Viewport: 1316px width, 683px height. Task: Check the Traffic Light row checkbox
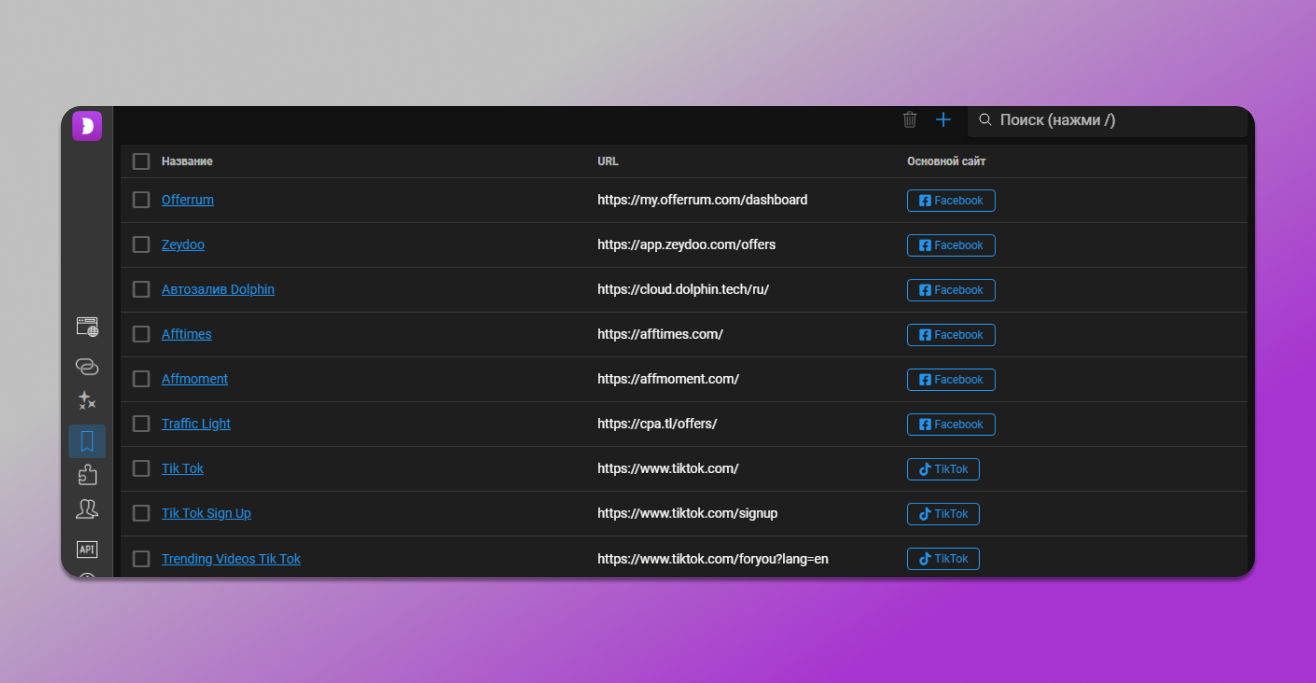141,424
